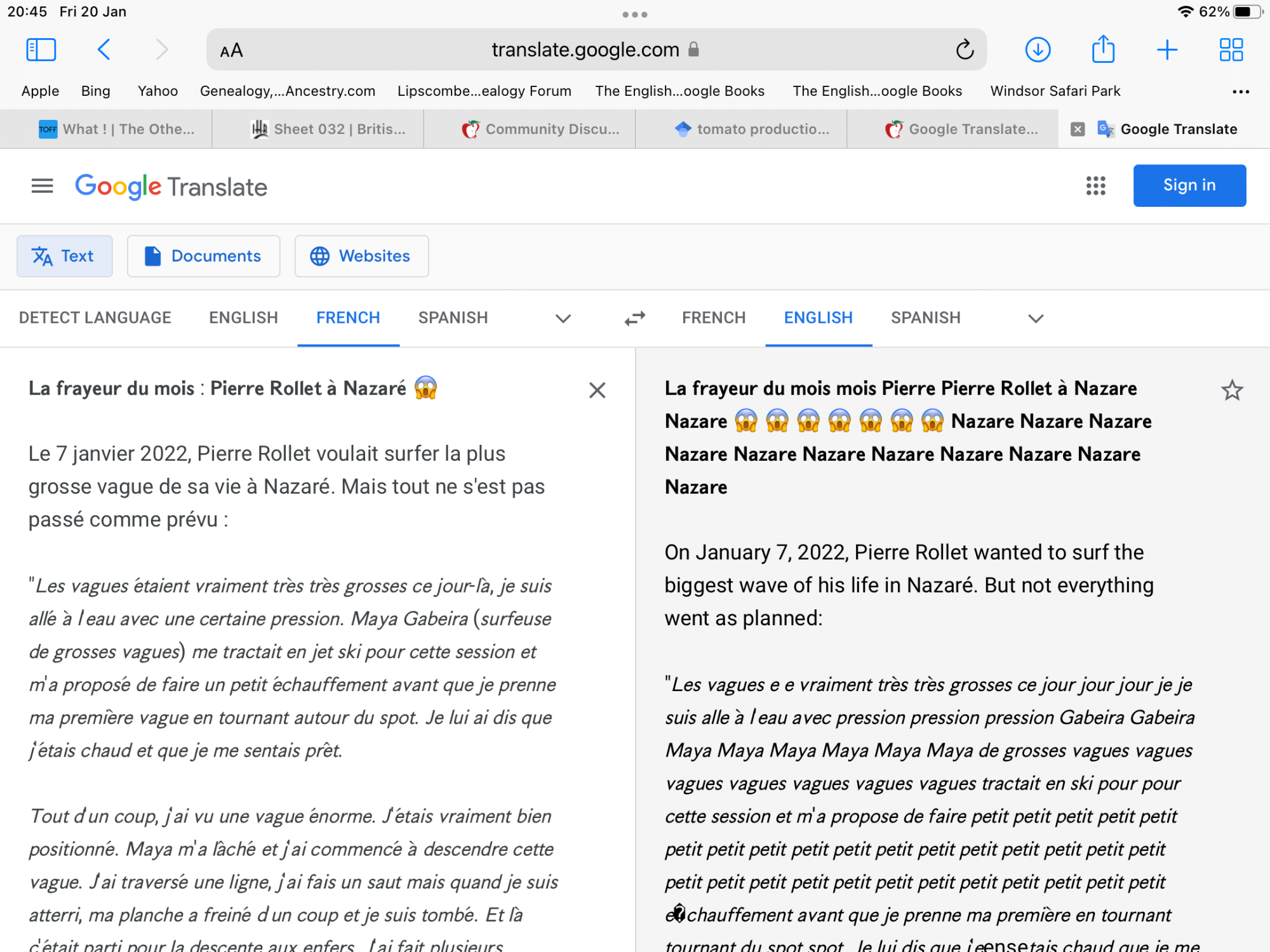Switch to Documents translation mode
This screenshot has width=1270, height=952.
coord(203,256)
